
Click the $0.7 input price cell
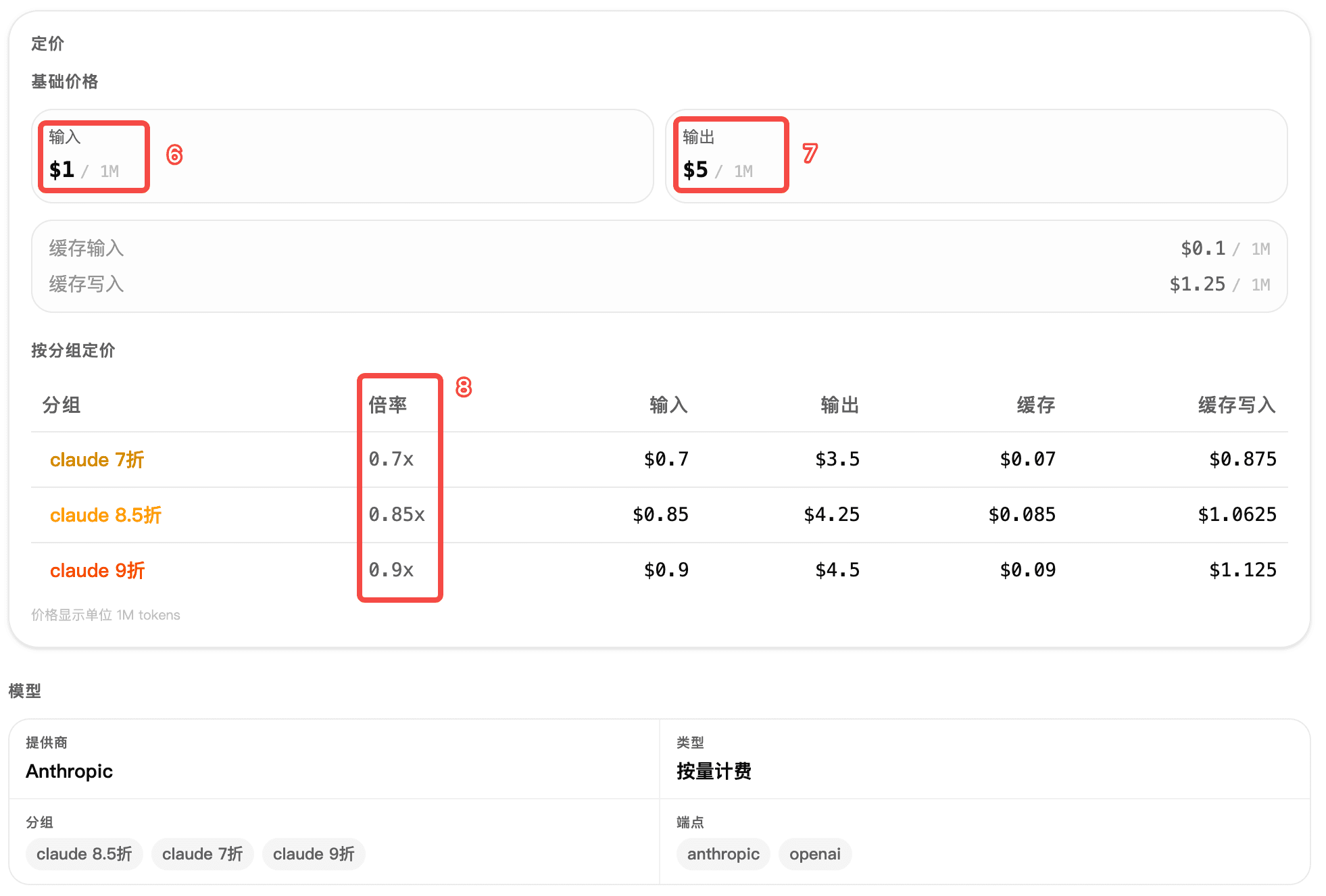666,459
